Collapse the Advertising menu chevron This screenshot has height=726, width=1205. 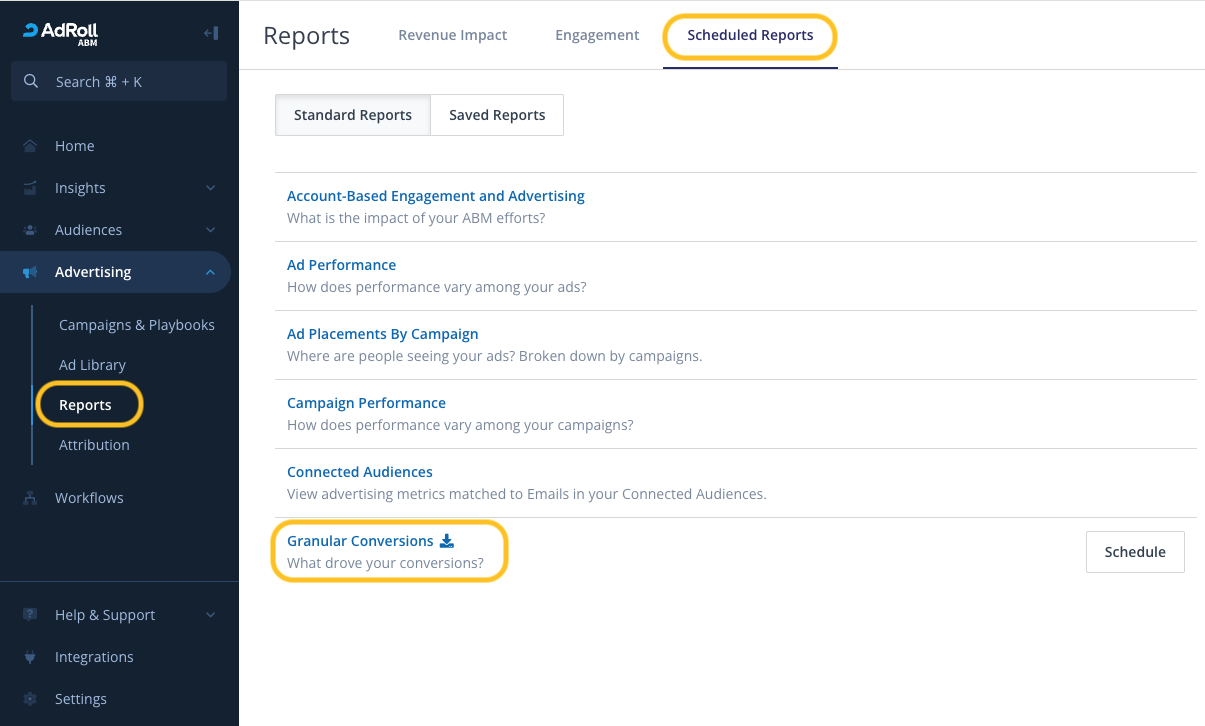(x=210, y=272)
